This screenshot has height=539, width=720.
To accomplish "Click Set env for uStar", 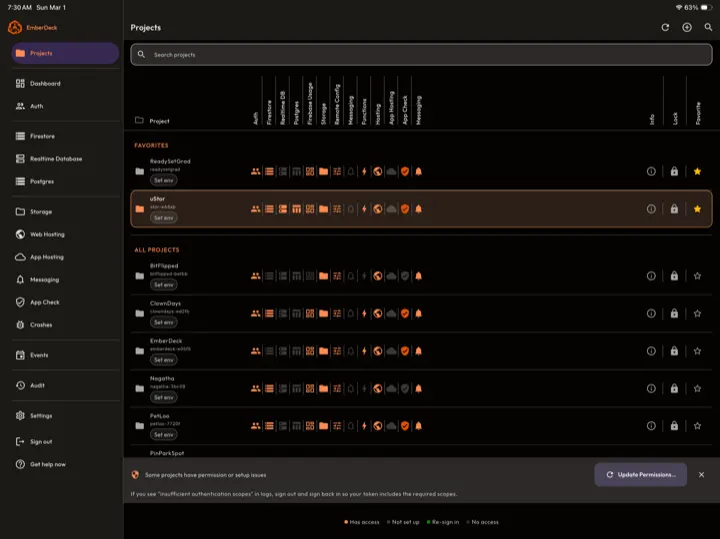I will coord(163,218).
